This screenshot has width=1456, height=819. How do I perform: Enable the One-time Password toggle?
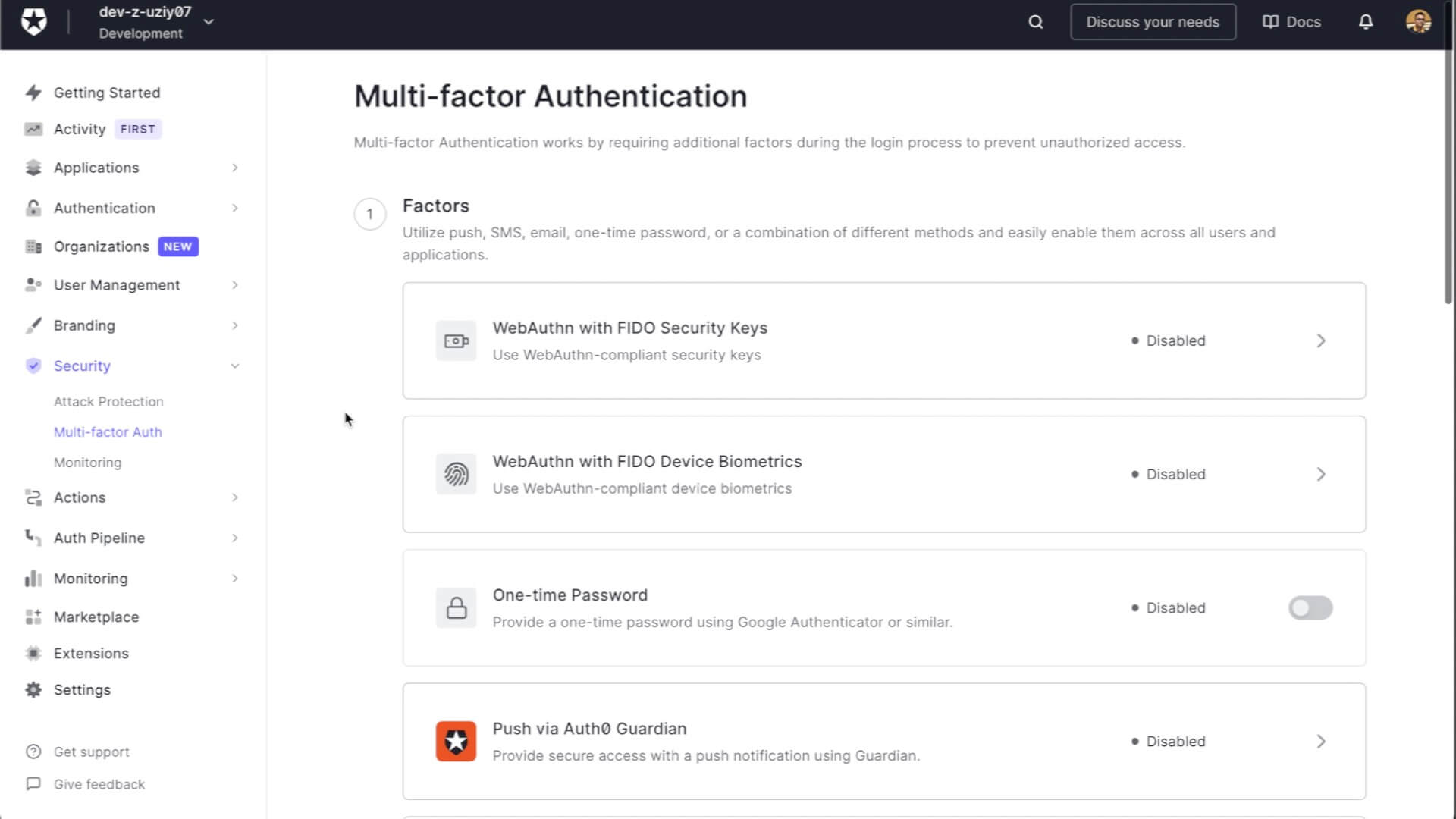tap(1310, 607)
